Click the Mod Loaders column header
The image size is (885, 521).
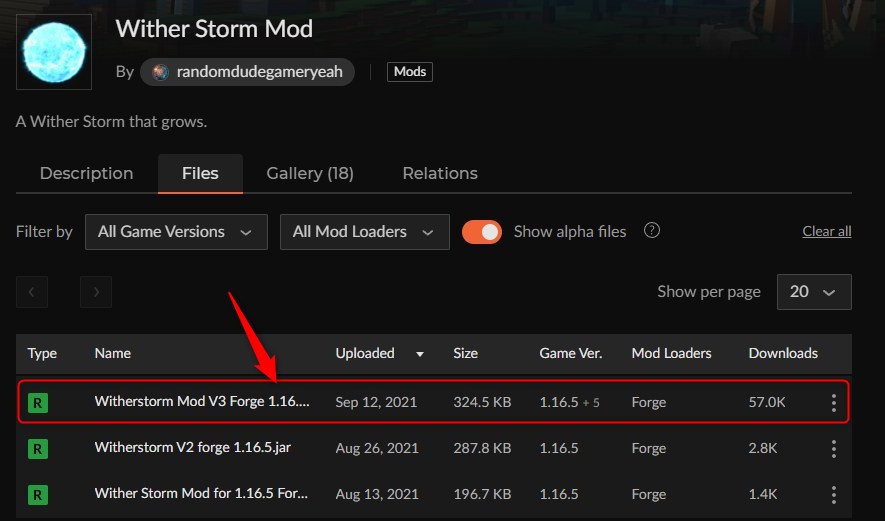[672, 353]
